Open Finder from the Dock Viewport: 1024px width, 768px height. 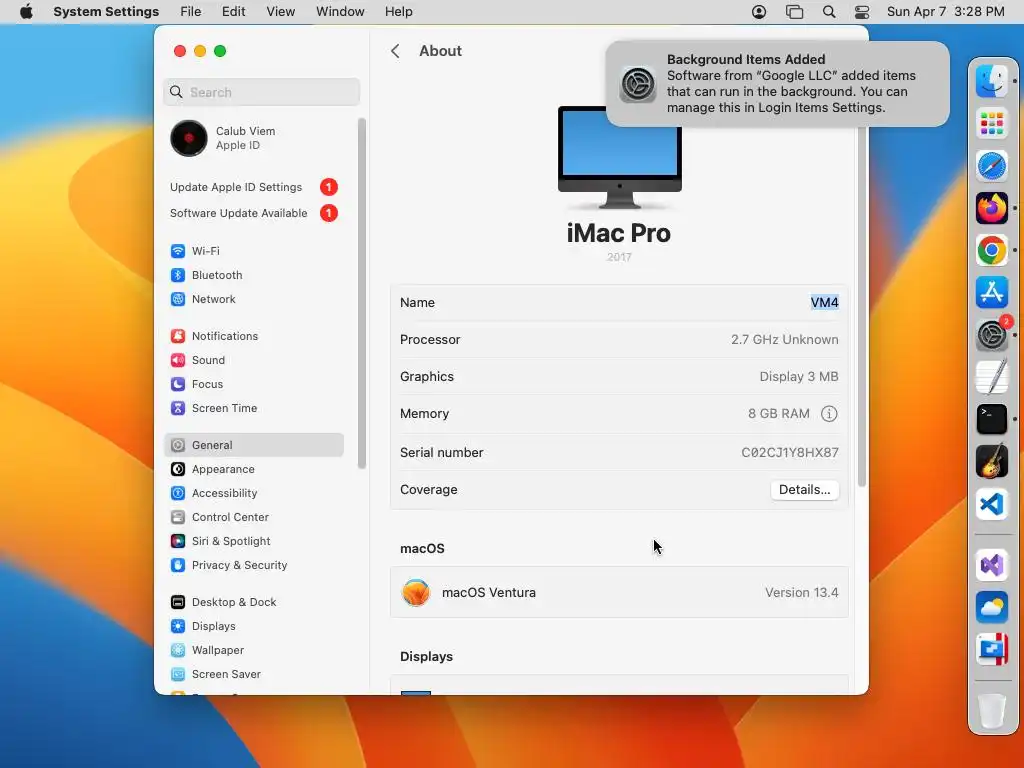coord(991,81)
